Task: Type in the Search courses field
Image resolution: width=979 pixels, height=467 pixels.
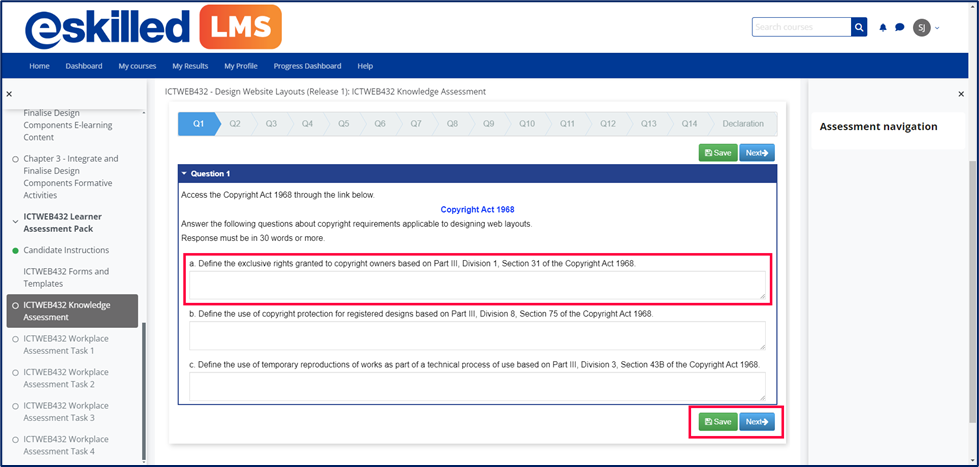Action: click(x=802, y=27)
